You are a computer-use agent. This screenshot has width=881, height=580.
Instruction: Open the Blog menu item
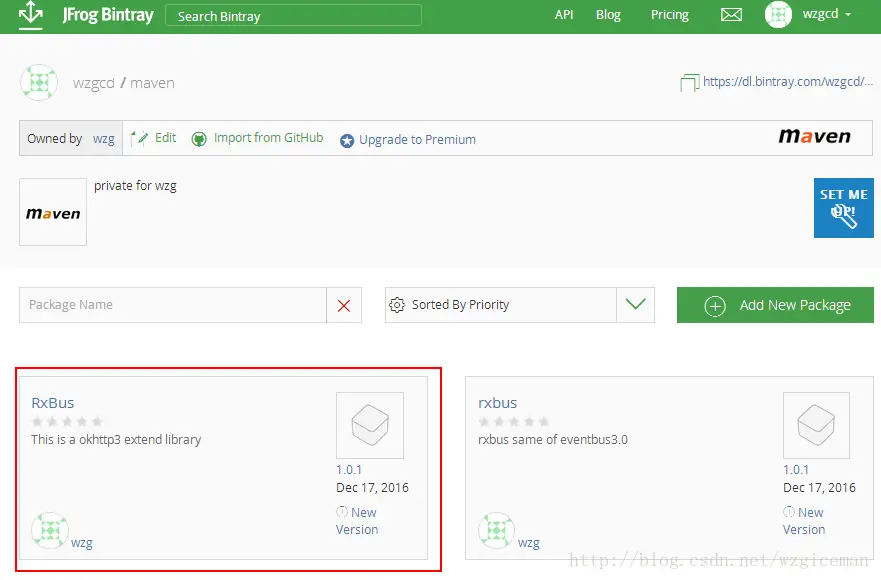tap(608, 15)
